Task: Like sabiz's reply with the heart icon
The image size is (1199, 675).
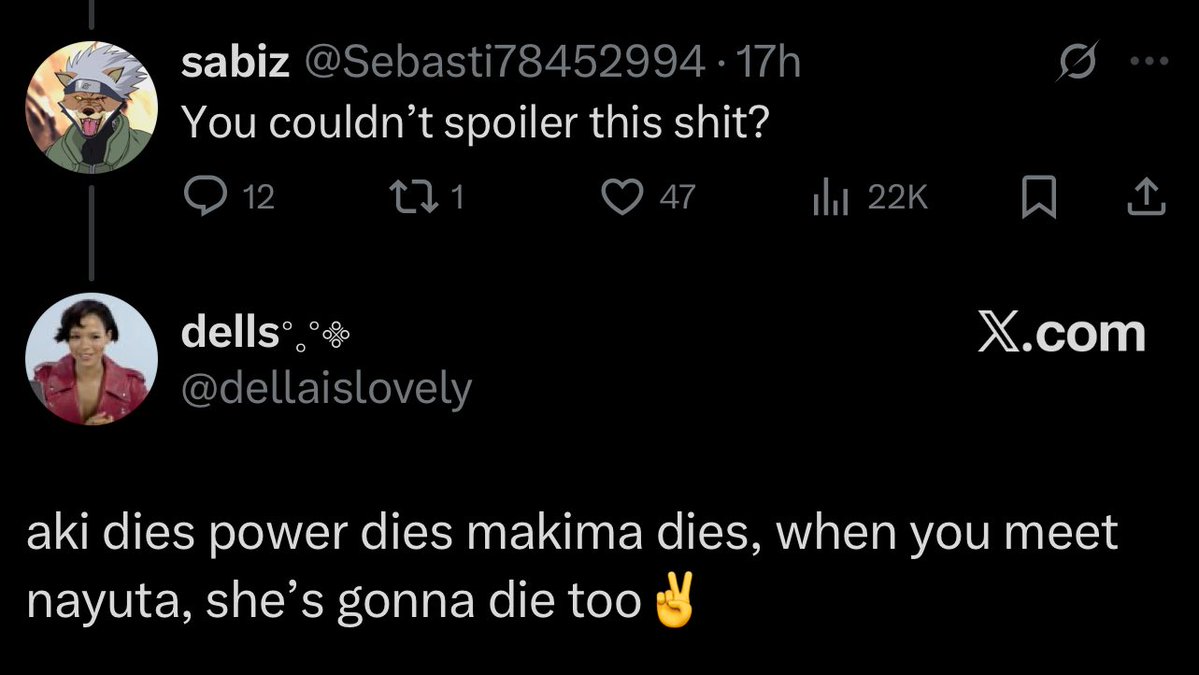Action: click(x=623, y=198)
